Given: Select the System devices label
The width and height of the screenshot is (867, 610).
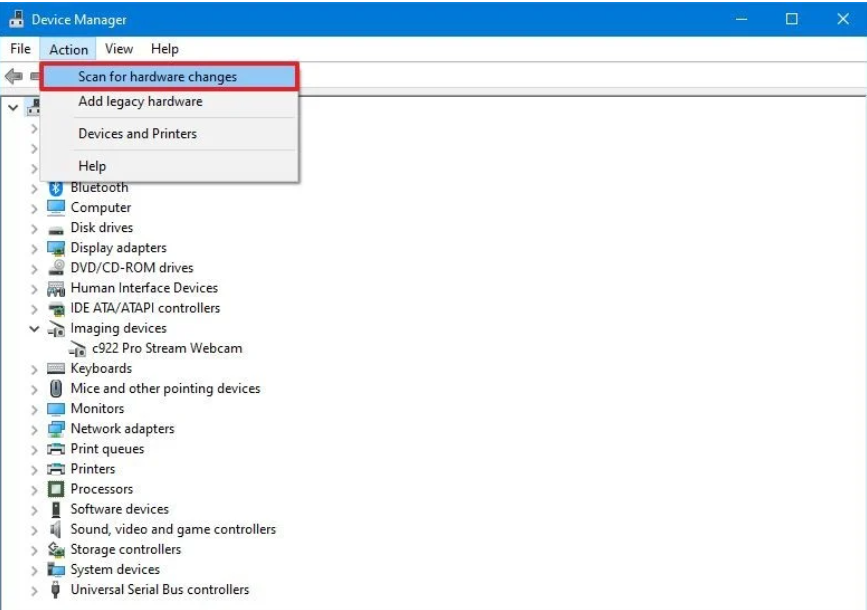Looking at the screenshot, I should click(x=115, y=569).
